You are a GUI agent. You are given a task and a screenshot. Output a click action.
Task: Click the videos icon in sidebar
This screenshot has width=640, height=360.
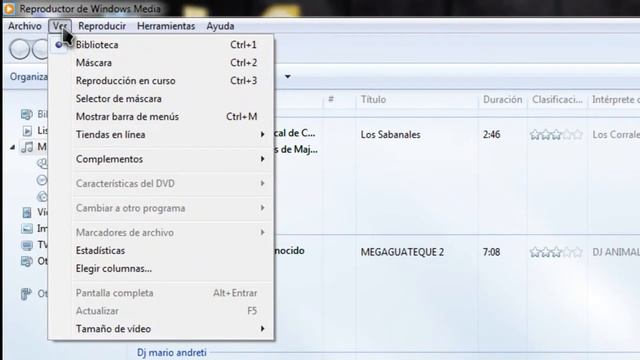coord(27,212)
